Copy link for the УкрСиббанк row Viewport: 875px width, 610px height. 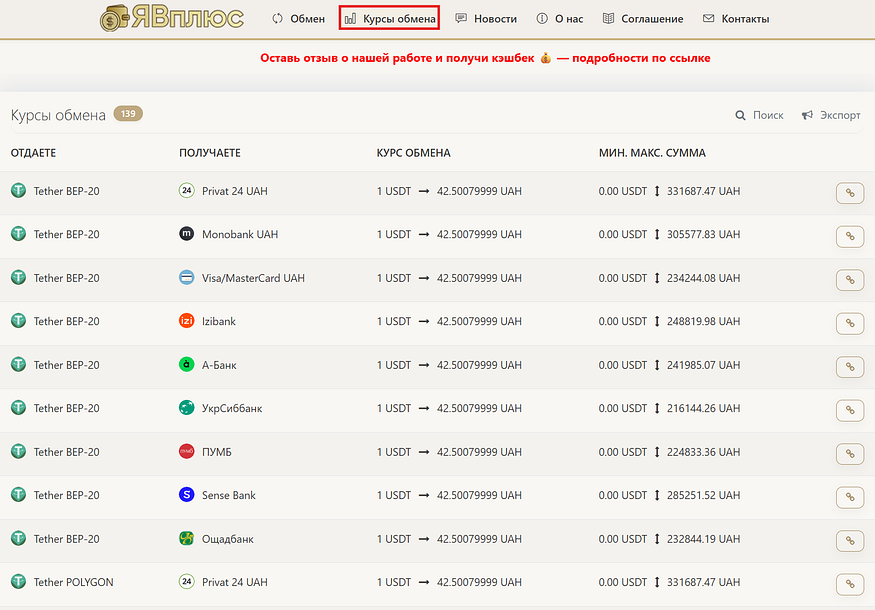point(850,411)
